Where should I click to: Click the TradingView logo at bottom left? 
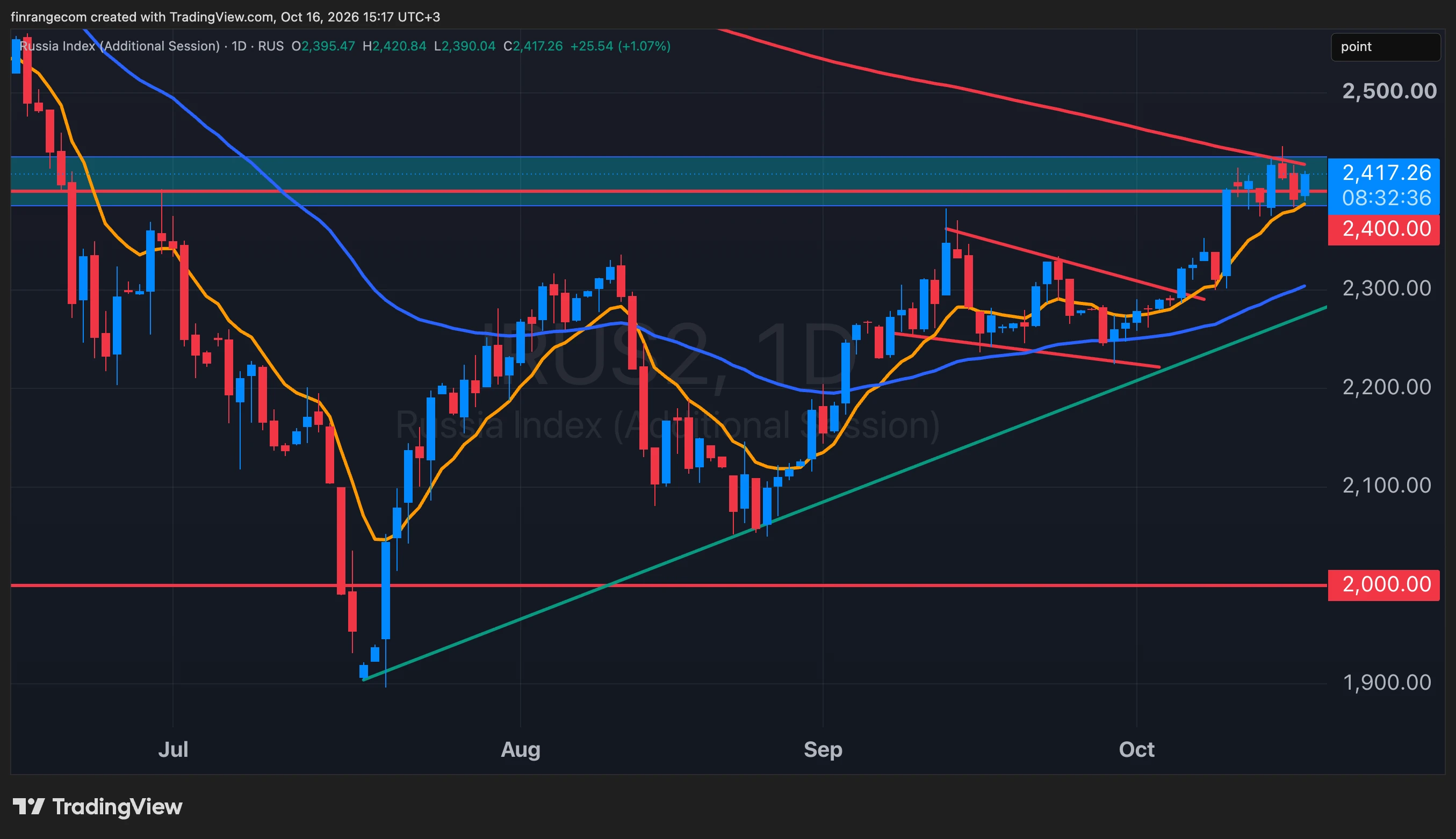pos(97,806)
